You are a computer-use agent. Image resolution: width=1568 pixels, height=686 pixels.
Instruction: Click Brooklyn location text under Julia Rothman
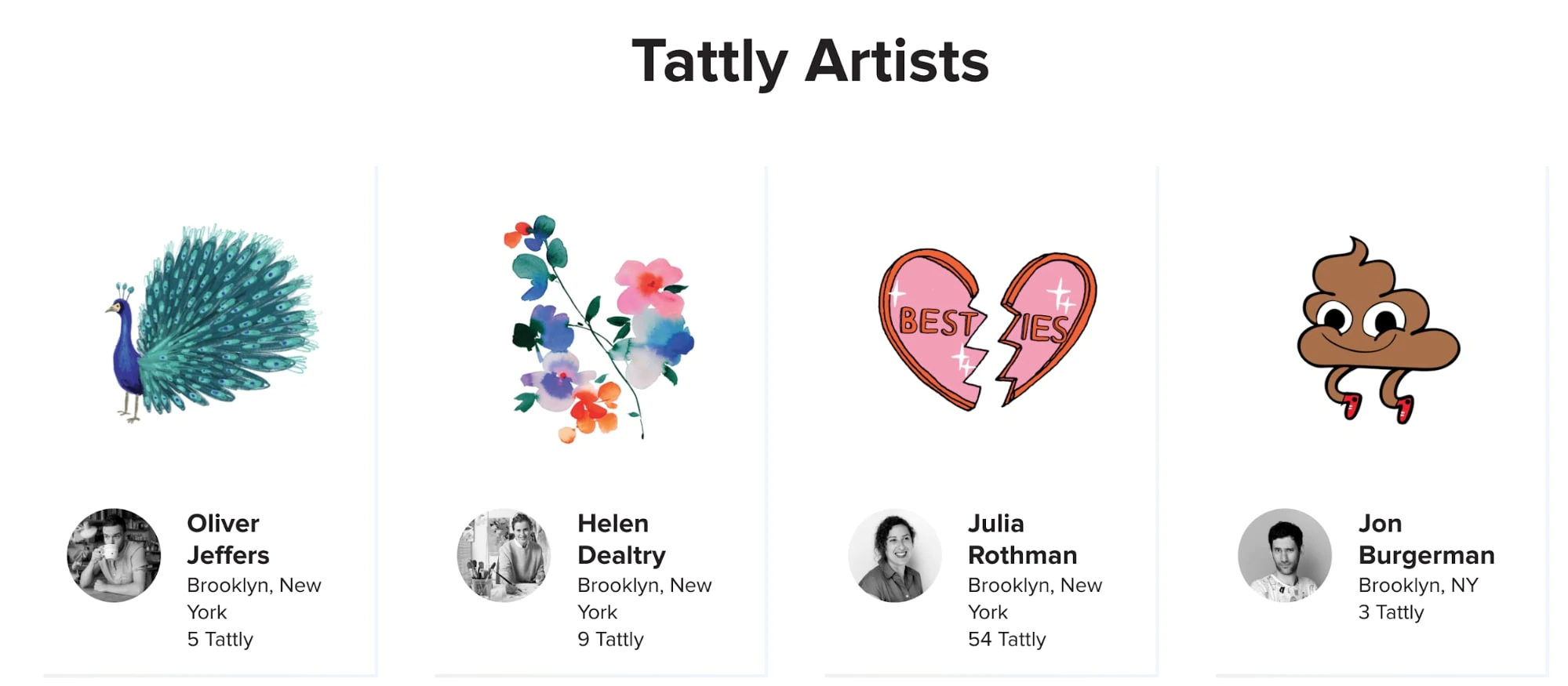pos(1035,597)
